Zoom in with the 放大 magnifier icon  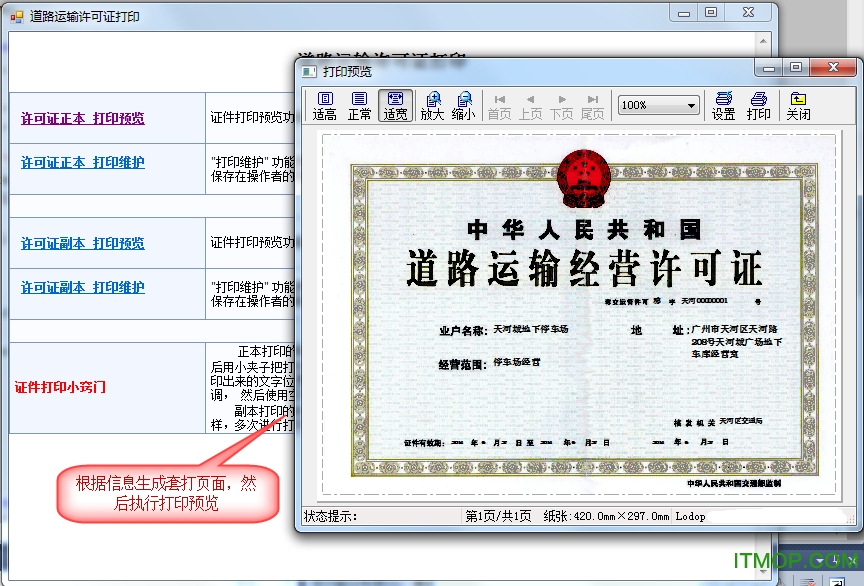coord(432,105)
